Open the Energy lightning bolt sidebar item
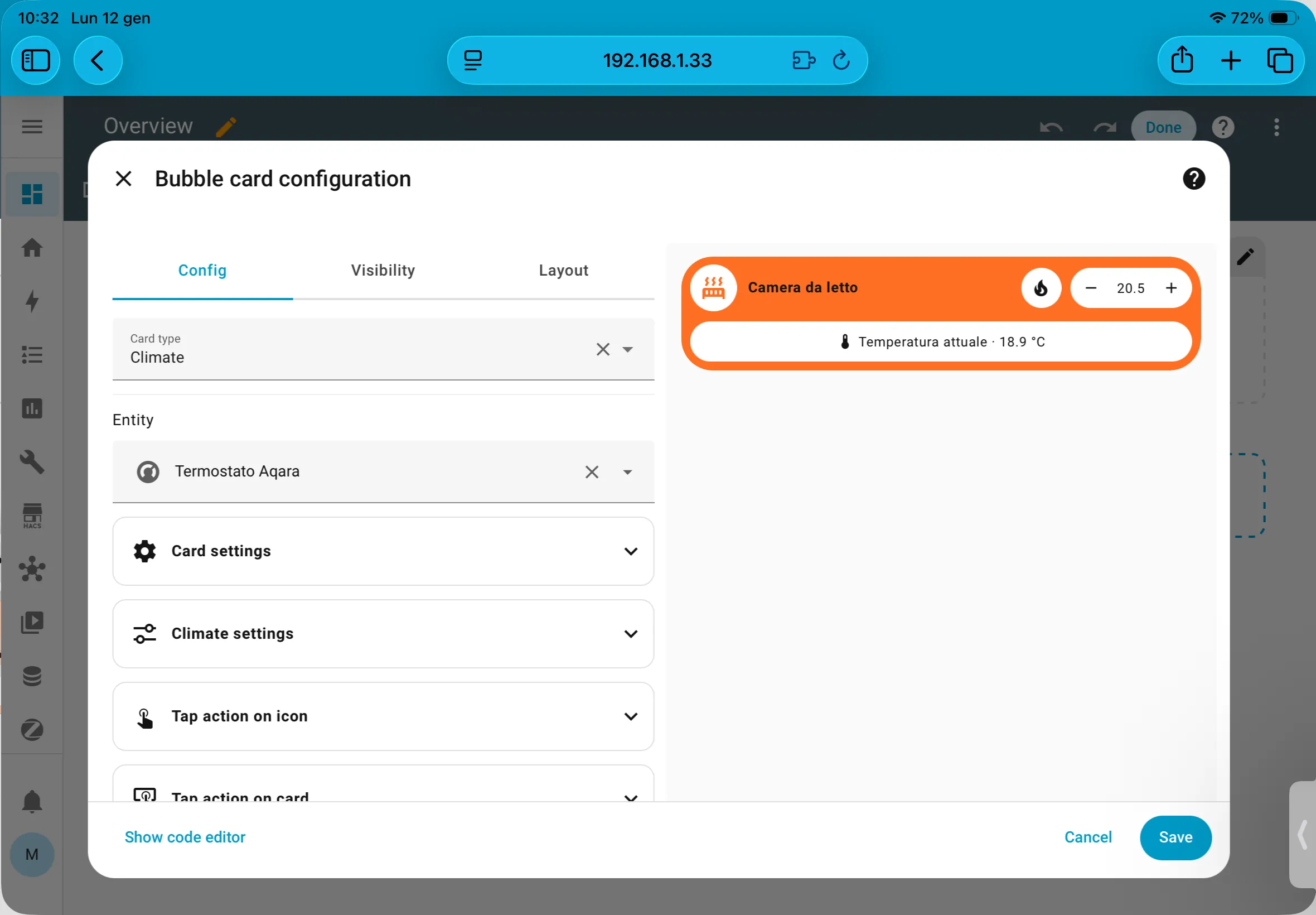This screenshot has height=915, width=1316. [x=32, y=301]
